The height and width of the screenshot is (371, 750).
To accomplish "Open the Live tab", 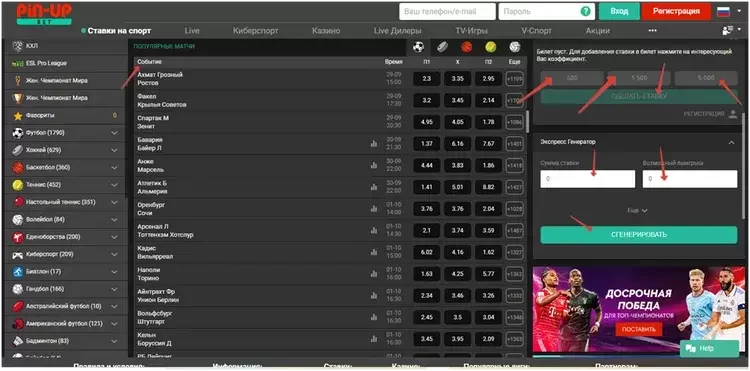I will pos(192,31).
